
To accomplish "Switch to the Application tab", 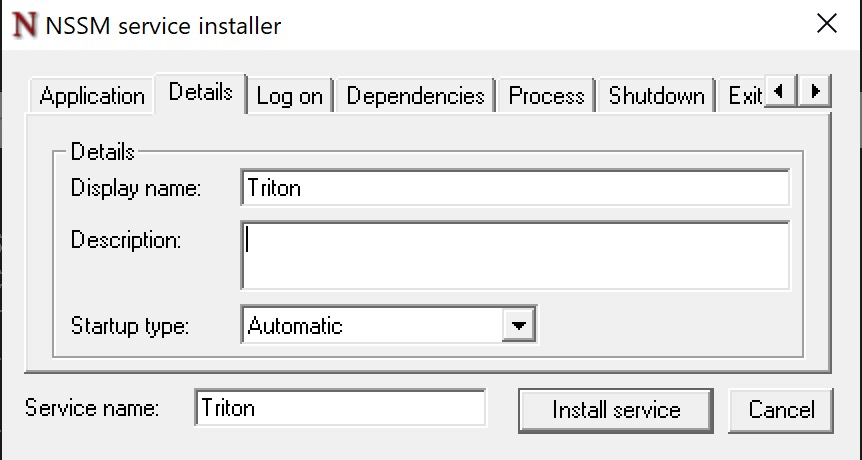I will pyautogui.click(x=92, y=96).
